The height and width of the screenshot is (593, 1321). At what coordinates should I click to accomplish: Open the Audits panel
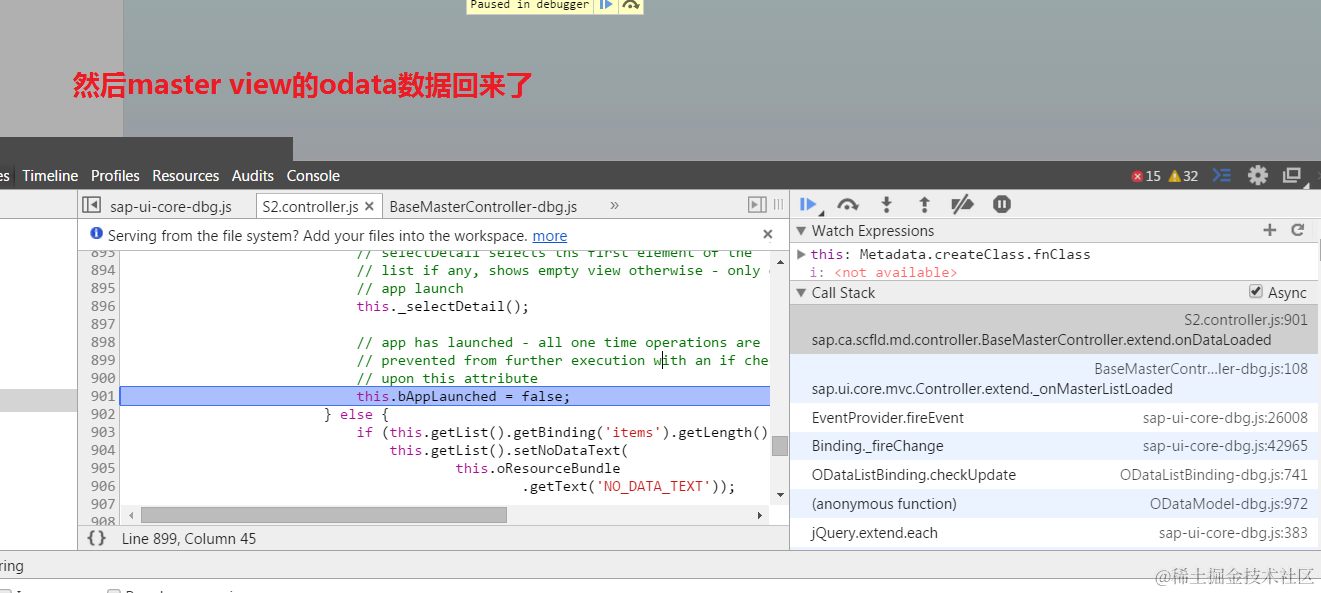[253, 176]
